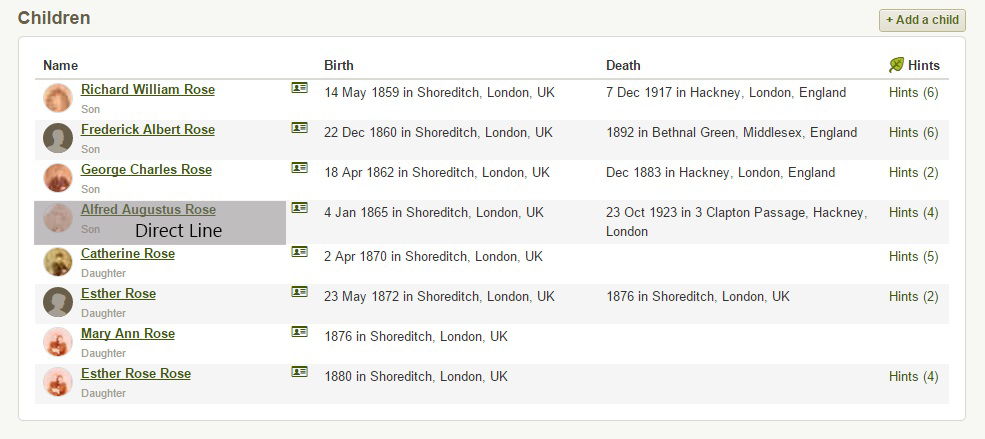View Hints (6) for Richard William Rose
The height and width of the screenshot is (439, 985).
click(913, 93)
